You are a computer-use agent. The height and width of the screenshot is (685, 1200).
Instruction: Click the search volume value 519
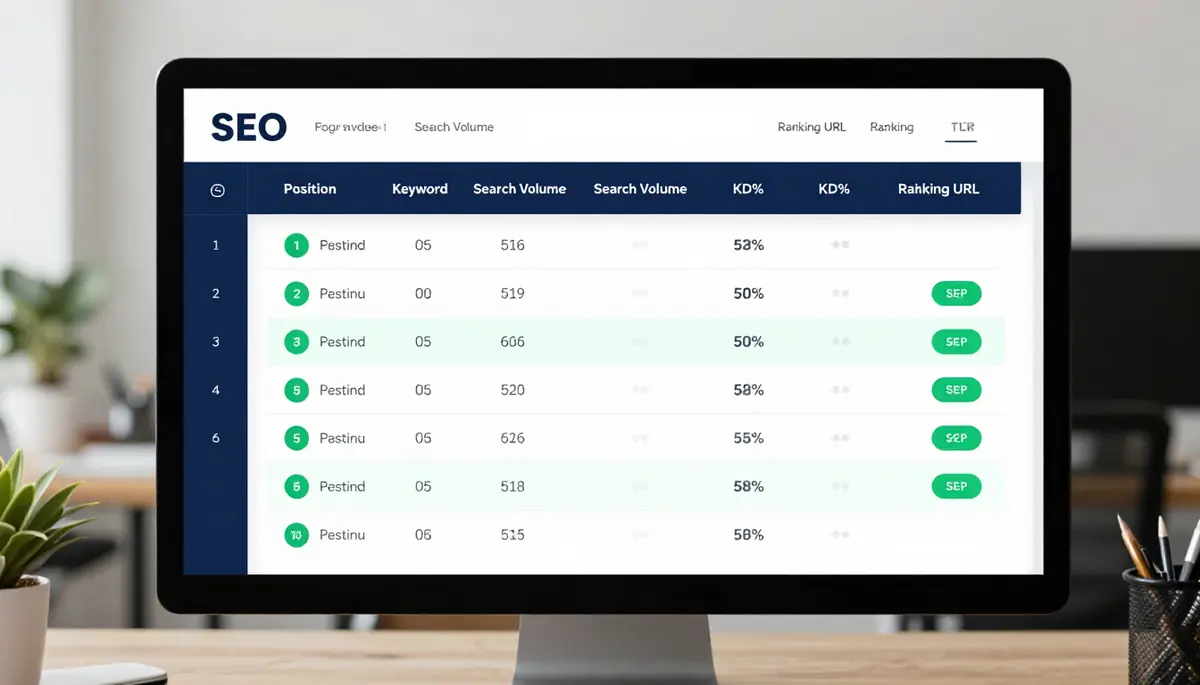[x=512, y=294]
